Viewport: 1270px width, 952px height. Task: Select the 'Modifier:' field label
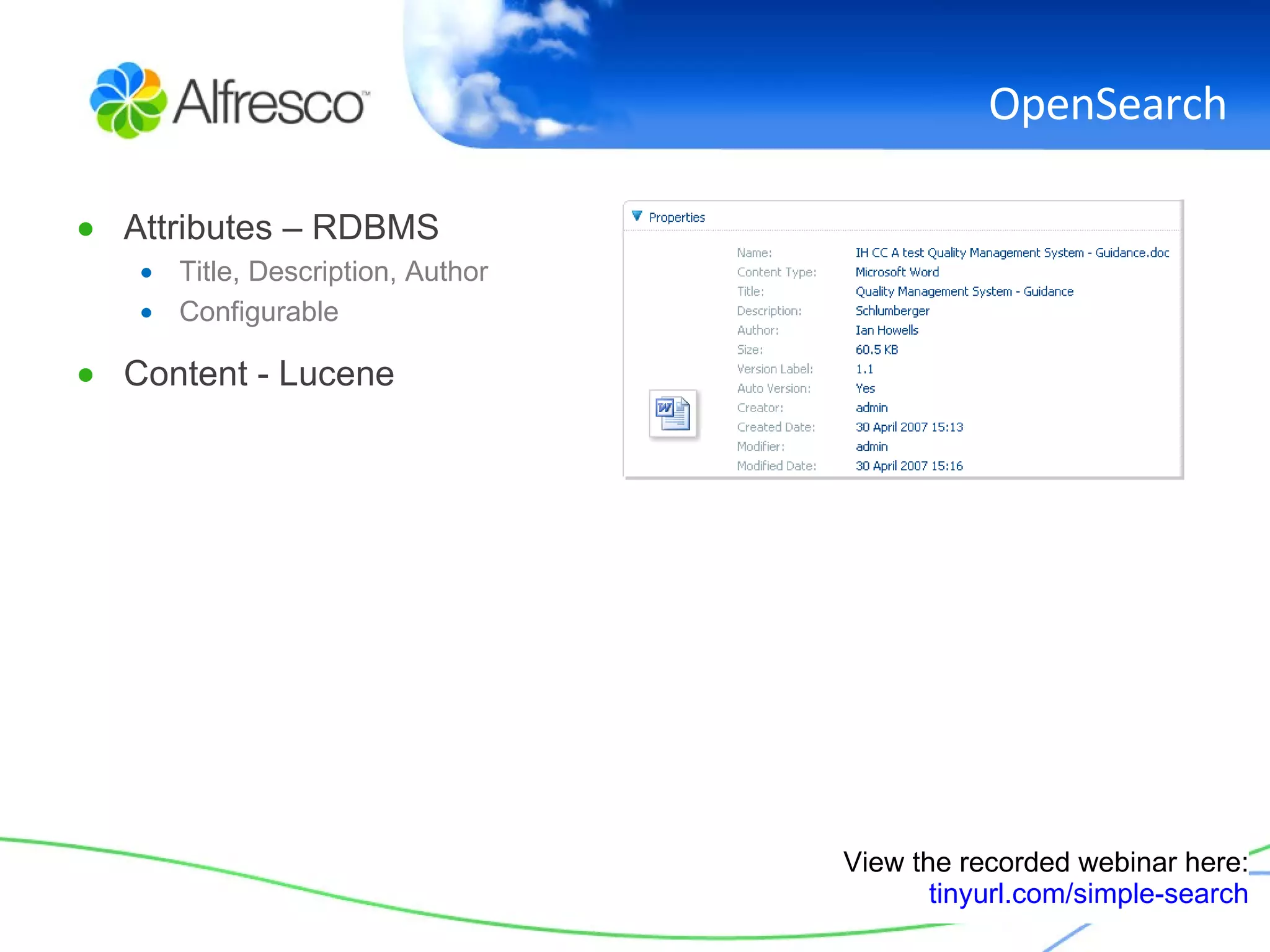click(760, 446)
